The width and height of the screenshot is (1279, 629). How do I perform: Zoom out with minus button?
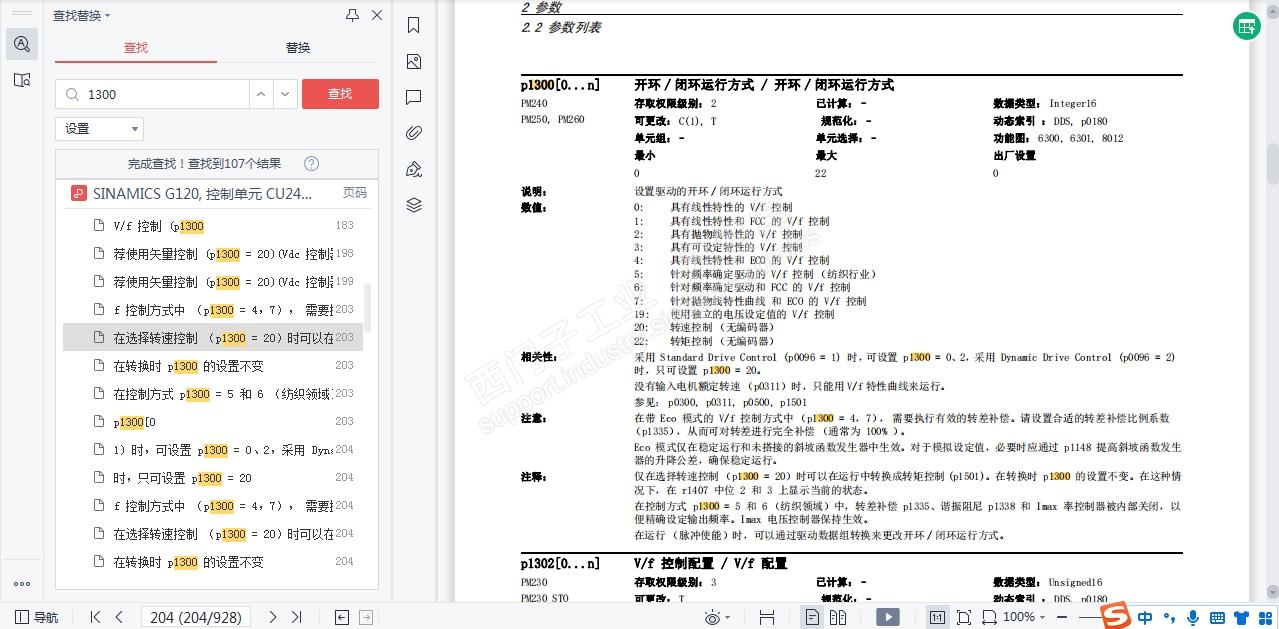1063,617
